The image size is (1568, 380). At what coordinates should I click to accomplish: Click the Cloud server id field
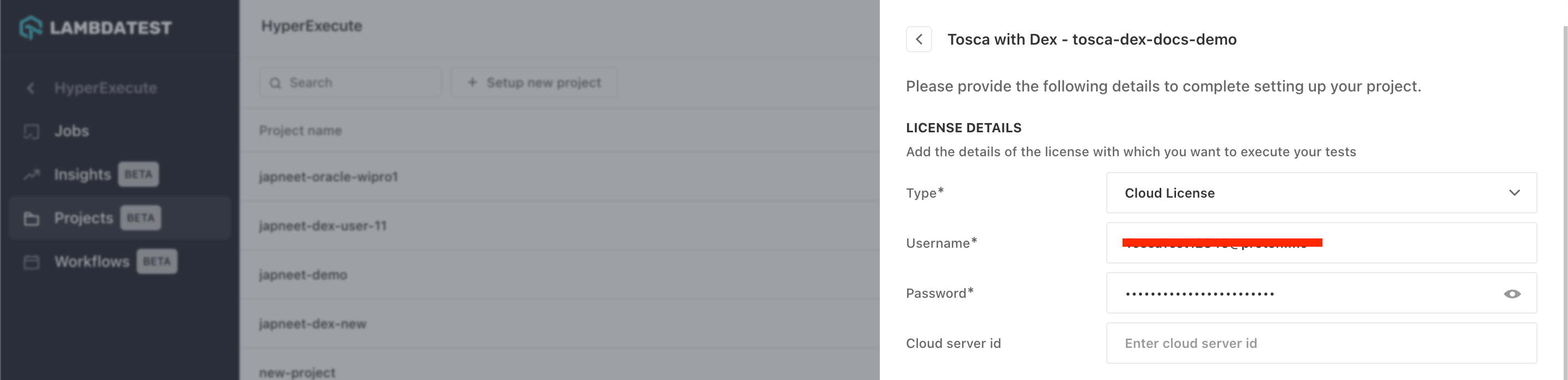point(1320,344)
